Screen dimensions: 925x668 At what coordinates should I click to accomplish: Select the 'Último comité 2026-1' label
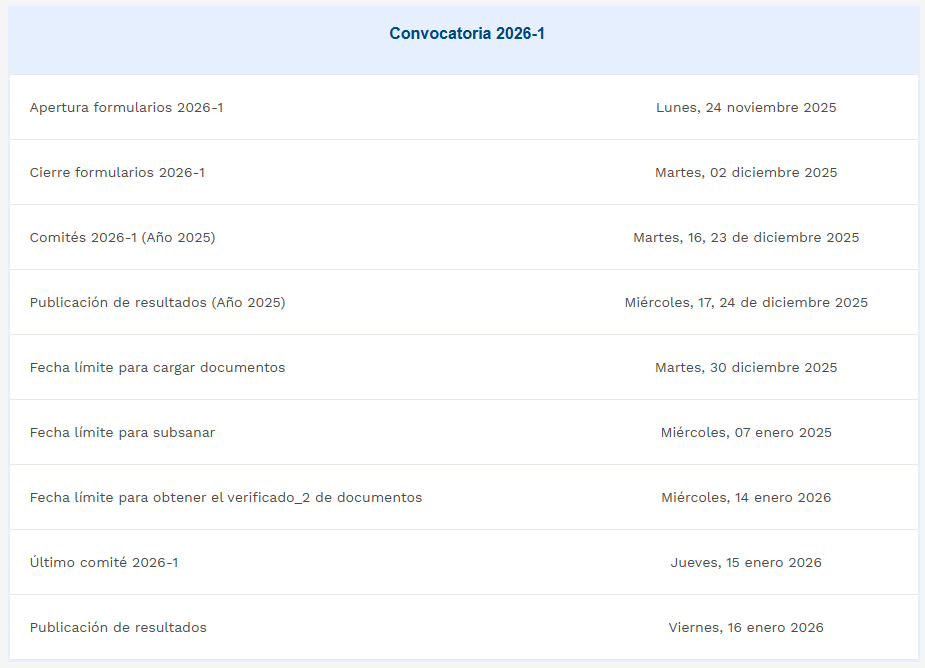click(104, 562)
